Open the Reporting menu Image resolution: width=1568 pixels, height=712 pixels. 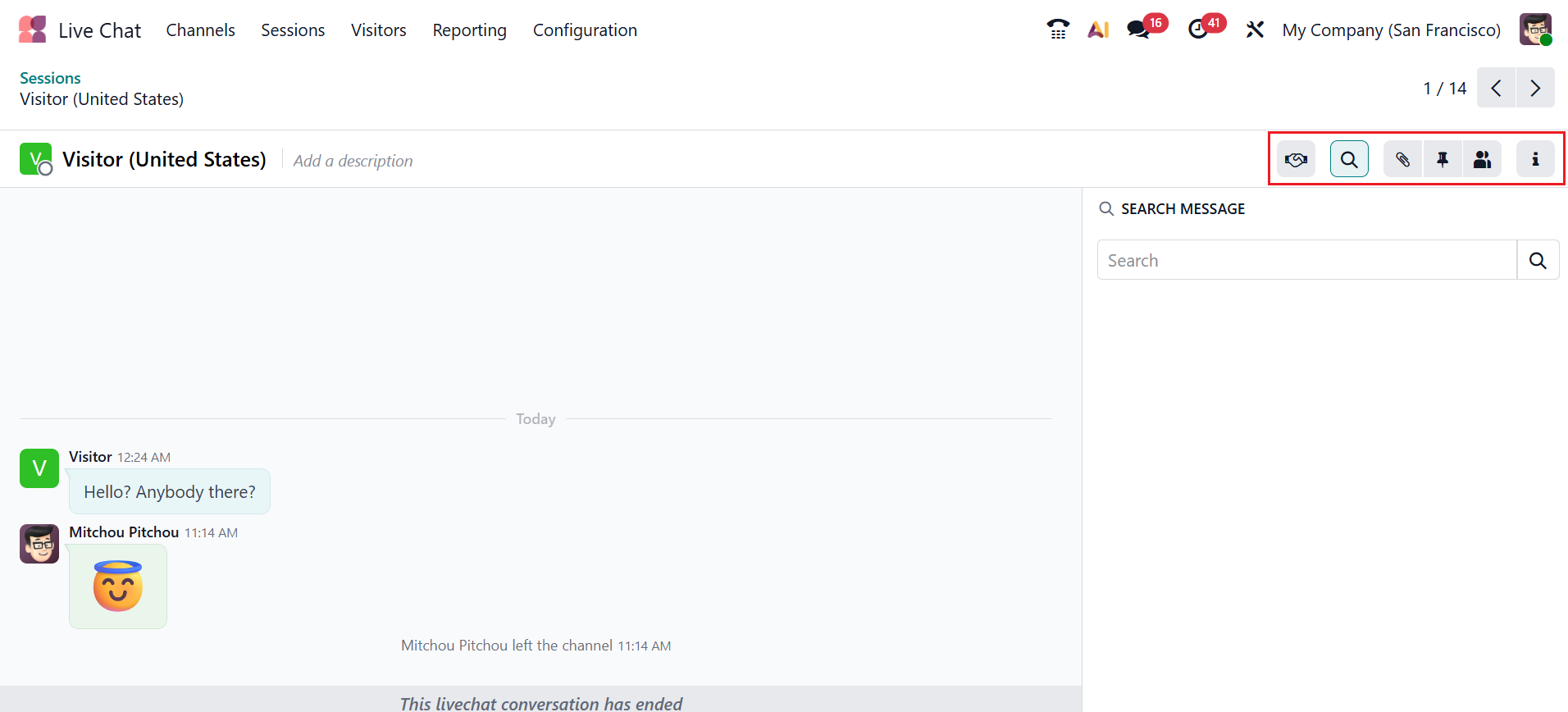click(x=469, y=30)
